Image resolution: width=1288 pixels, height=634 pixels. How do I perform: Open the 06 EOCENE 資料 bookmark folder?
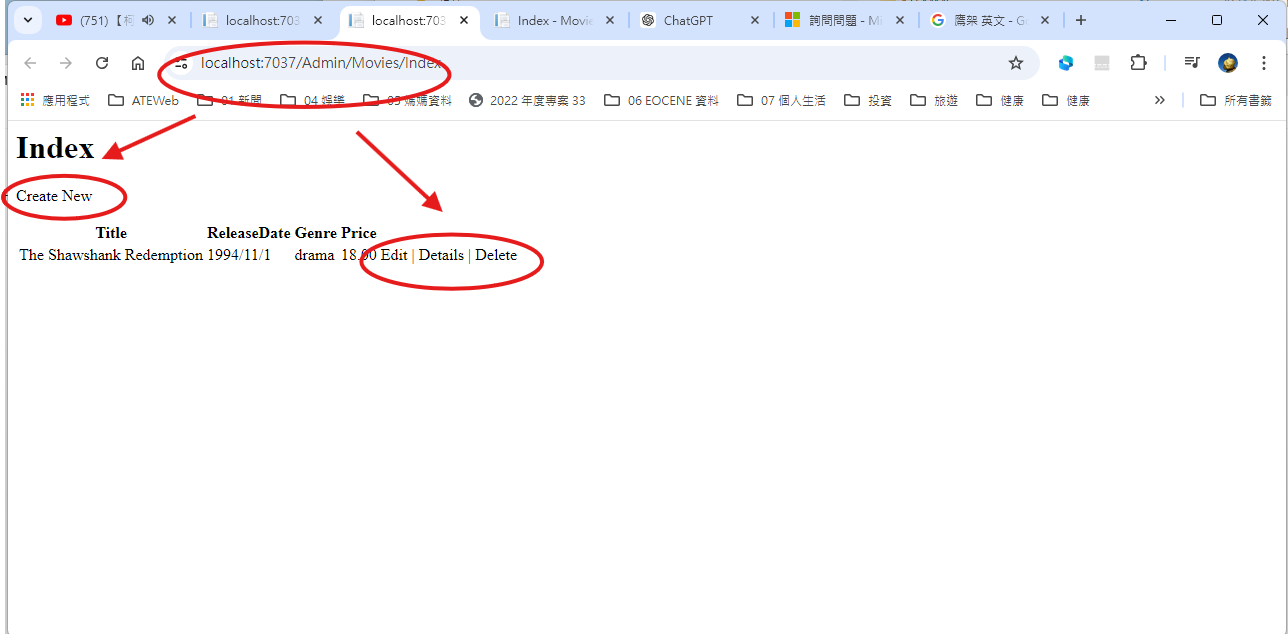(661, 100)
